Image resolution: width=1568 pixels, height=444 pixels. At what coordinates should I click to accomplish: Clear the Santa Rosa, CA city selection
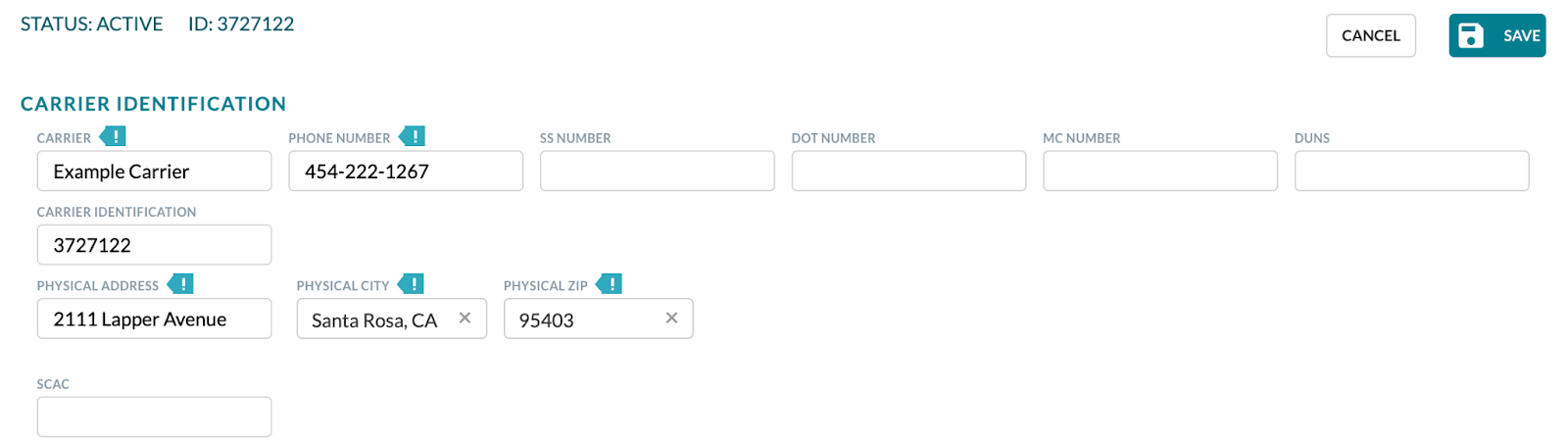pyautogui.click(x=465, y=319)
